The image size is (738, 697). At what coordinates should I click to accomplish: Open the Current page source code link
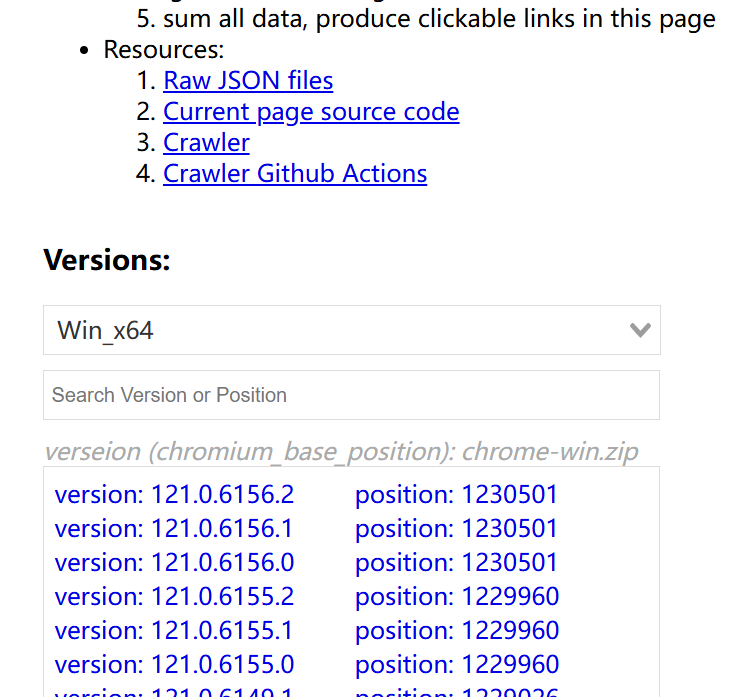click(x=311, y=112)
